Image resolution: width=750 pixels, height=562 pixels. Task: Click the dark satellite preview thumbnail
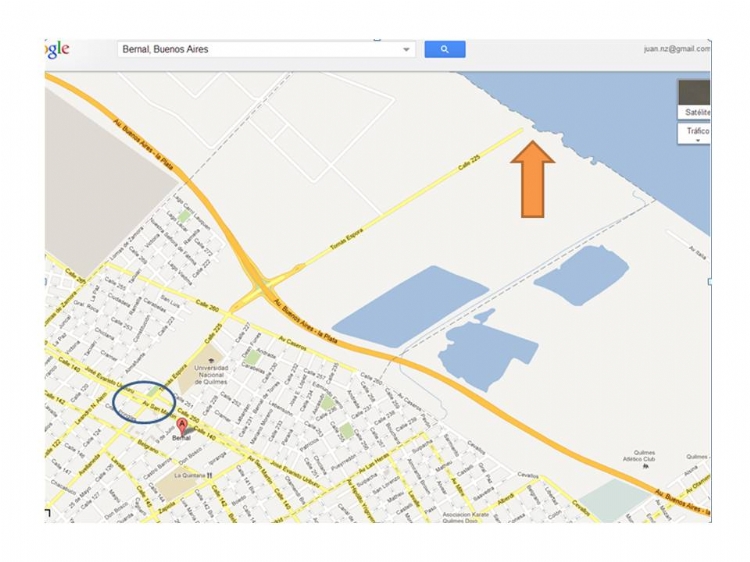click(x=694, y=93)
